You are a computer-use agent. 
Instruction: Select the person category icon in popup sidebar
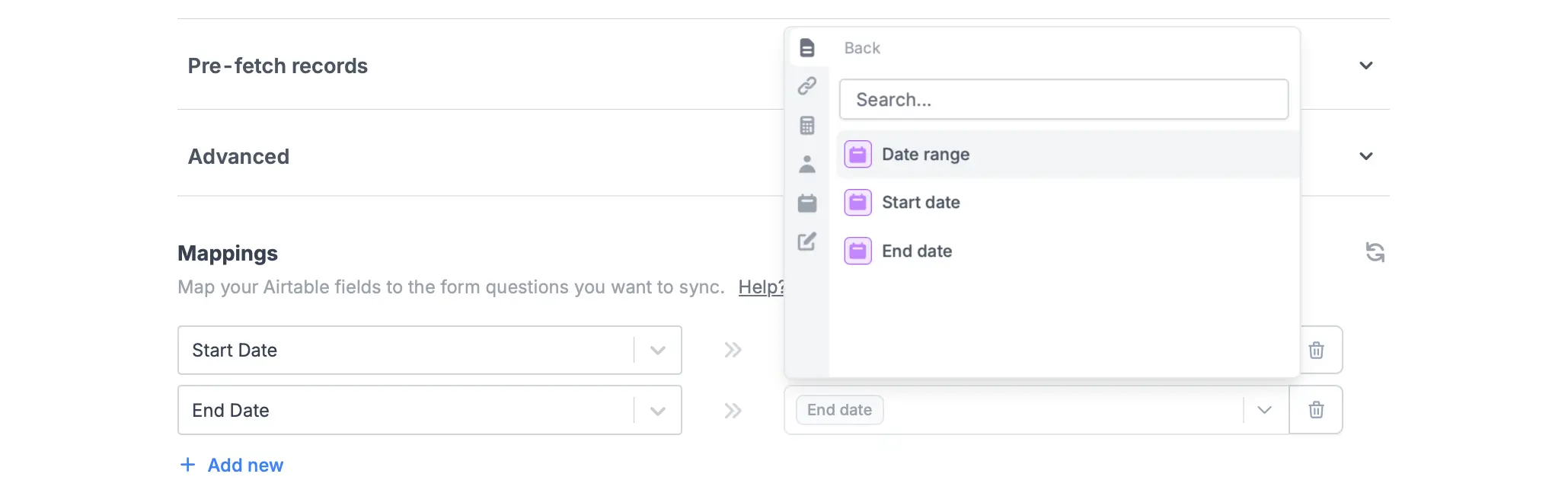tap(807, 164)
